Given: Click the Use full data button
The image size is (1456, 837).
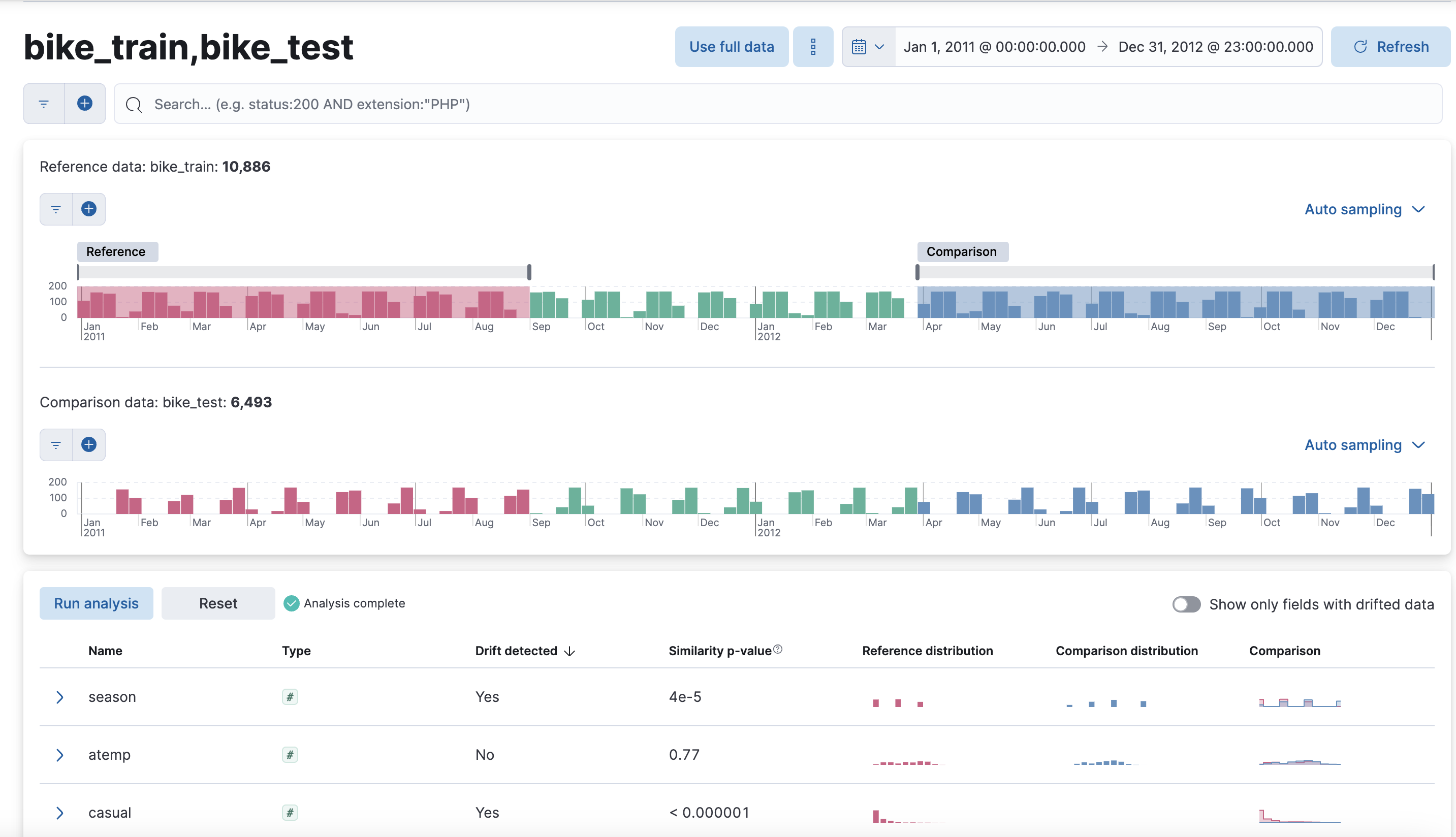Looking at the screenshot, I should (x=732, y=47).
